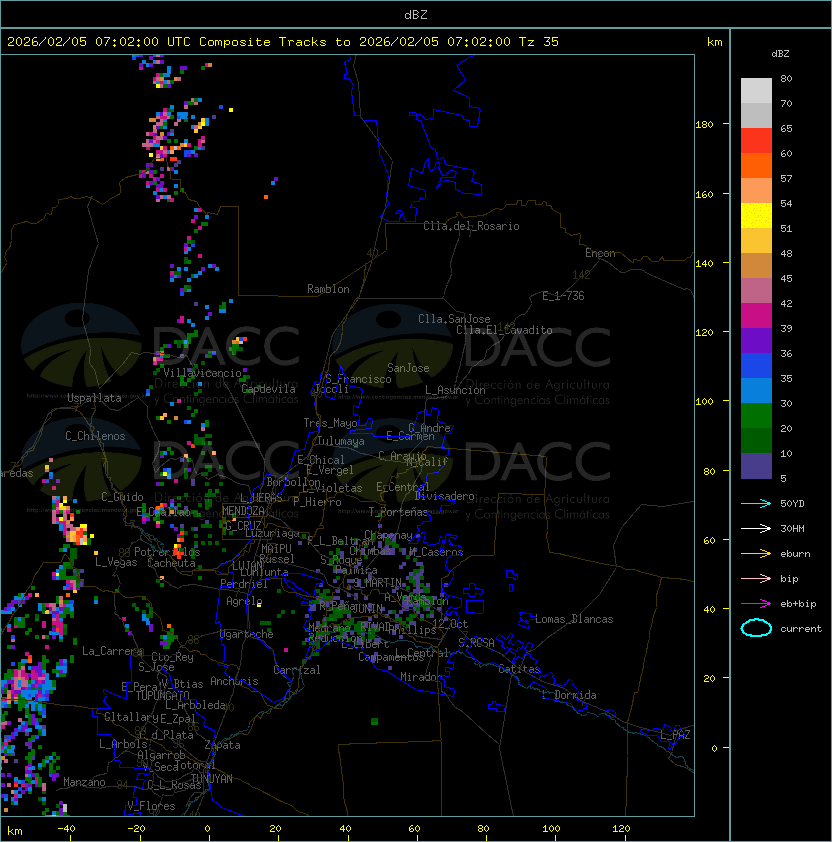Click the dBZ title at the top center

coord(416,15)
